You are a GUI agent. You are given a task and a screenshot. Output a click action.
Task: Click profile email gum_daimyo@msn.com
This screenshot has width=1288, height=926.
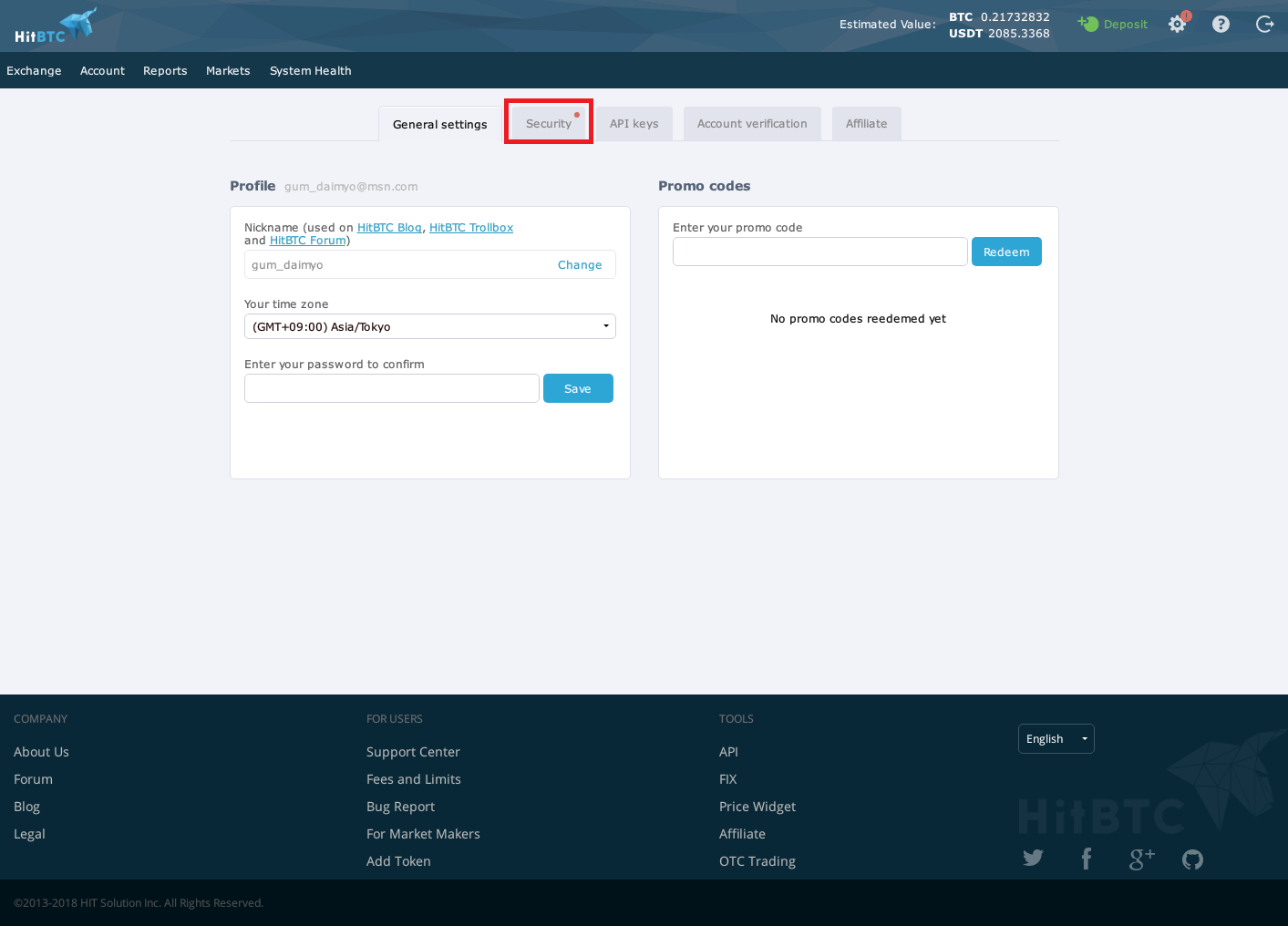(351, 187)
